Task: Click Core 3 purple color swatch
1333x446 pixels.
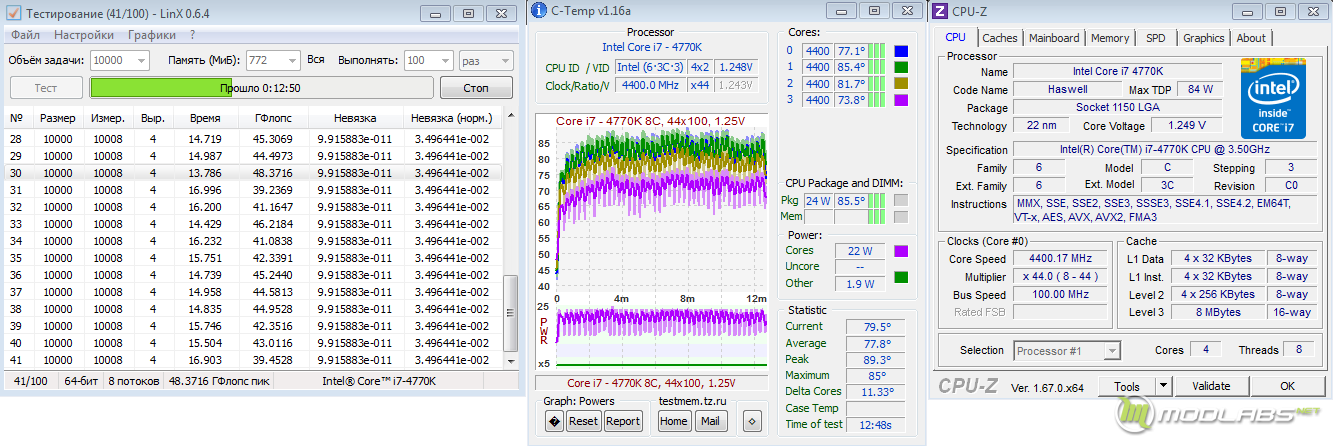Action: [x=902, y=100]
